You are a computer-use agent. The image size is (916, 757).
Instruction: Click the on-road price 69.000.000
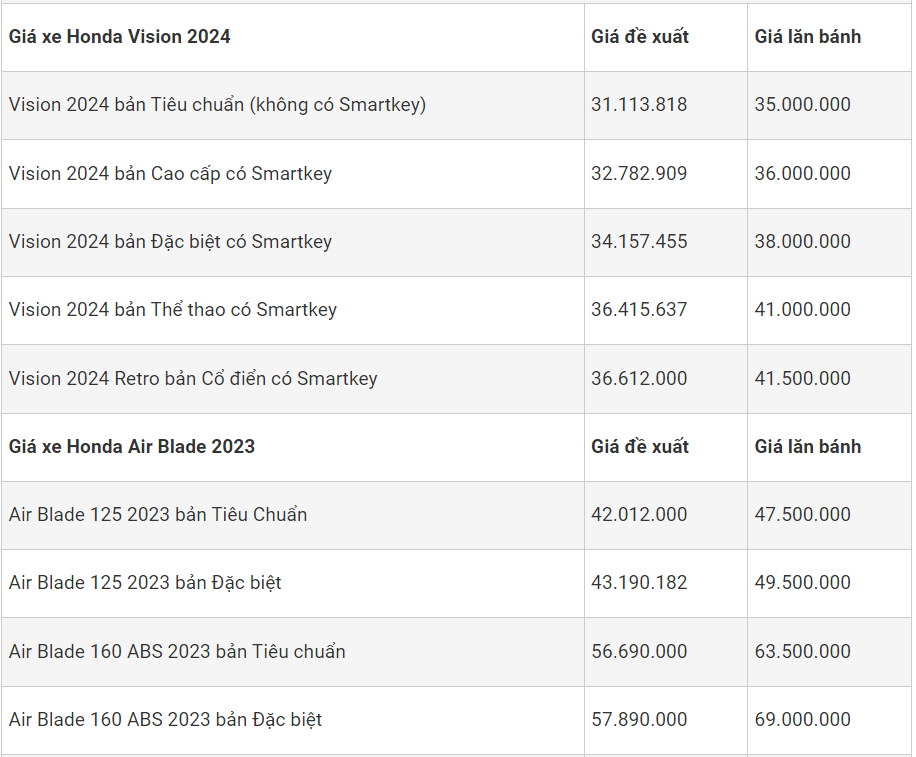click(802, 719)
